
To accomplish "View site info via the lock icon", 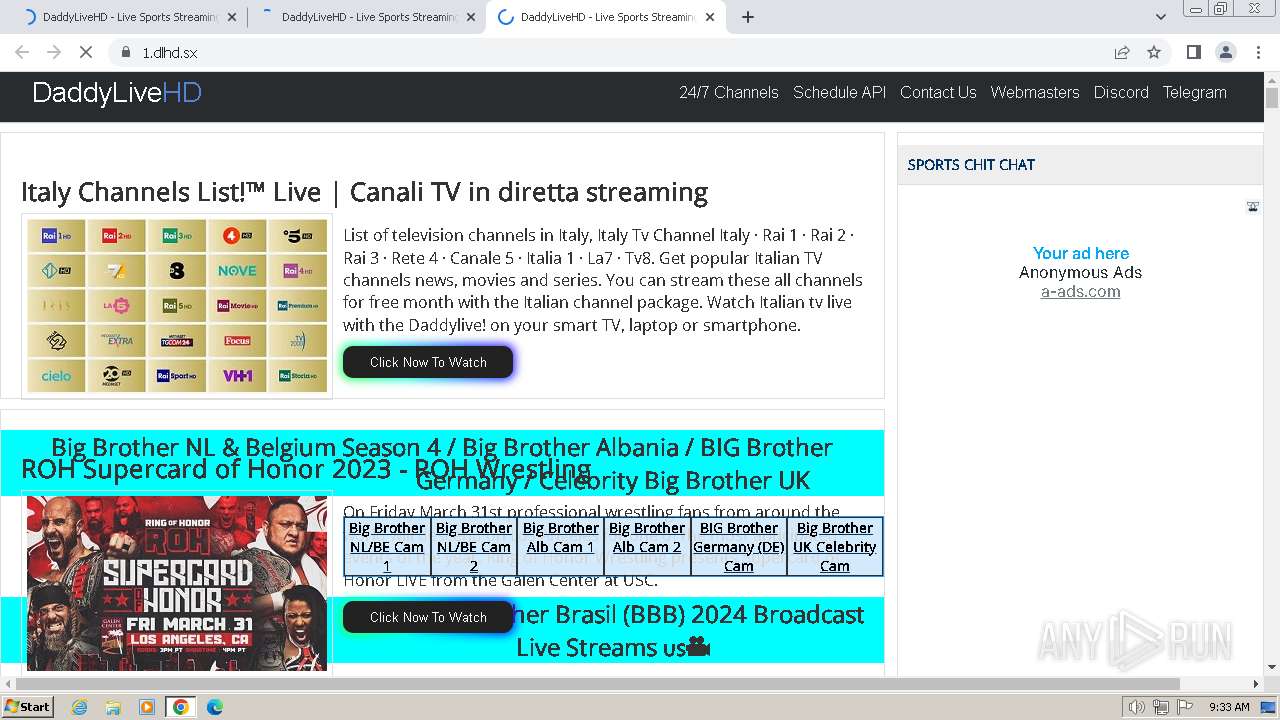I will (x=125, y=52).
